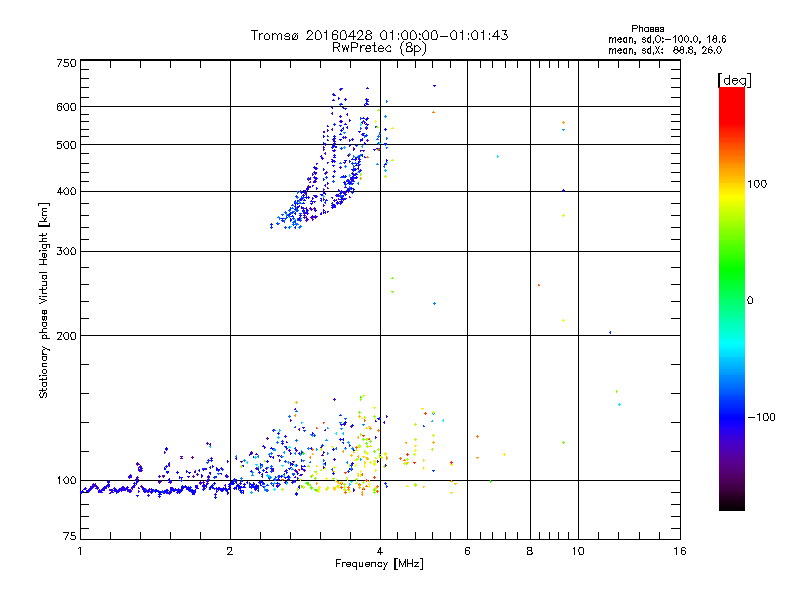Click the y-axis tick label '600'
Screen dimensions: 800x600
pos(66,107)
